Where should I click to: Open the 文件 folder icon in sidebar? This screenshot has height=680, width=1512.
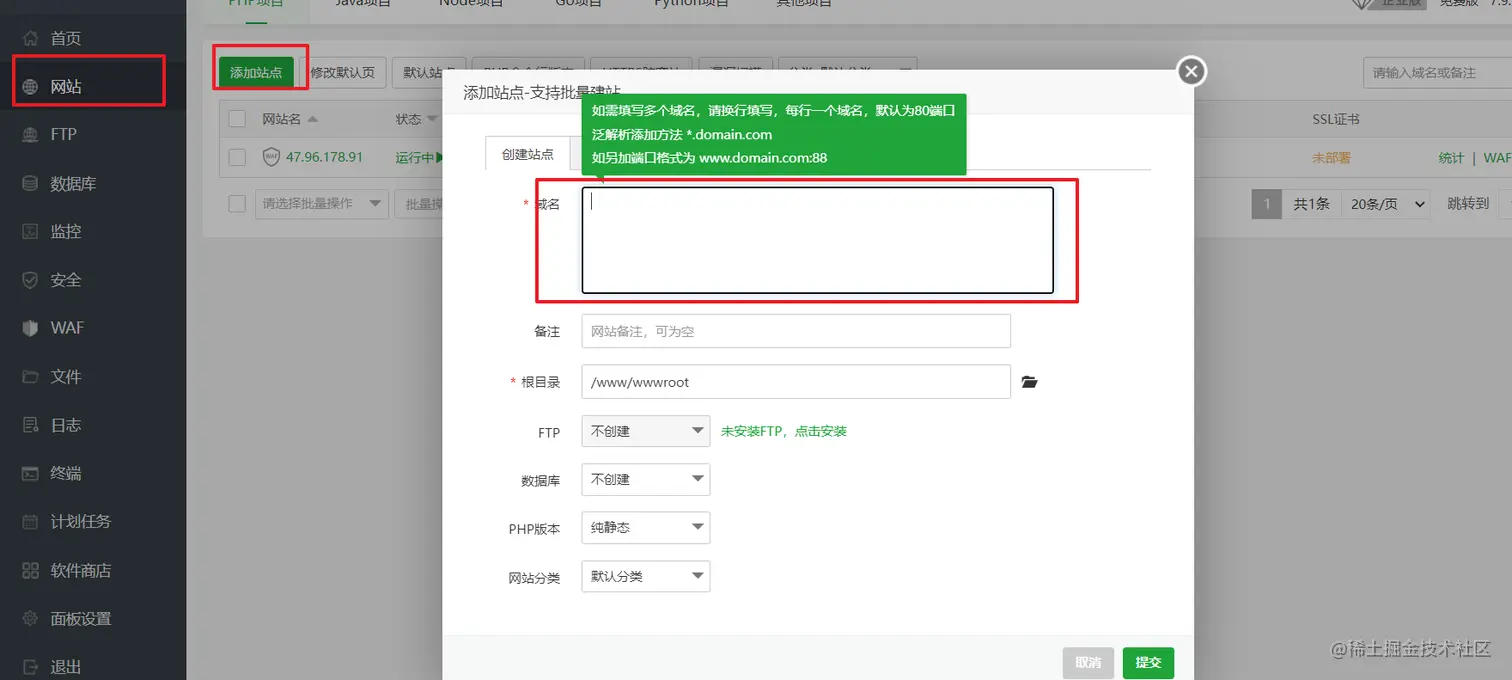pos(30,376)
